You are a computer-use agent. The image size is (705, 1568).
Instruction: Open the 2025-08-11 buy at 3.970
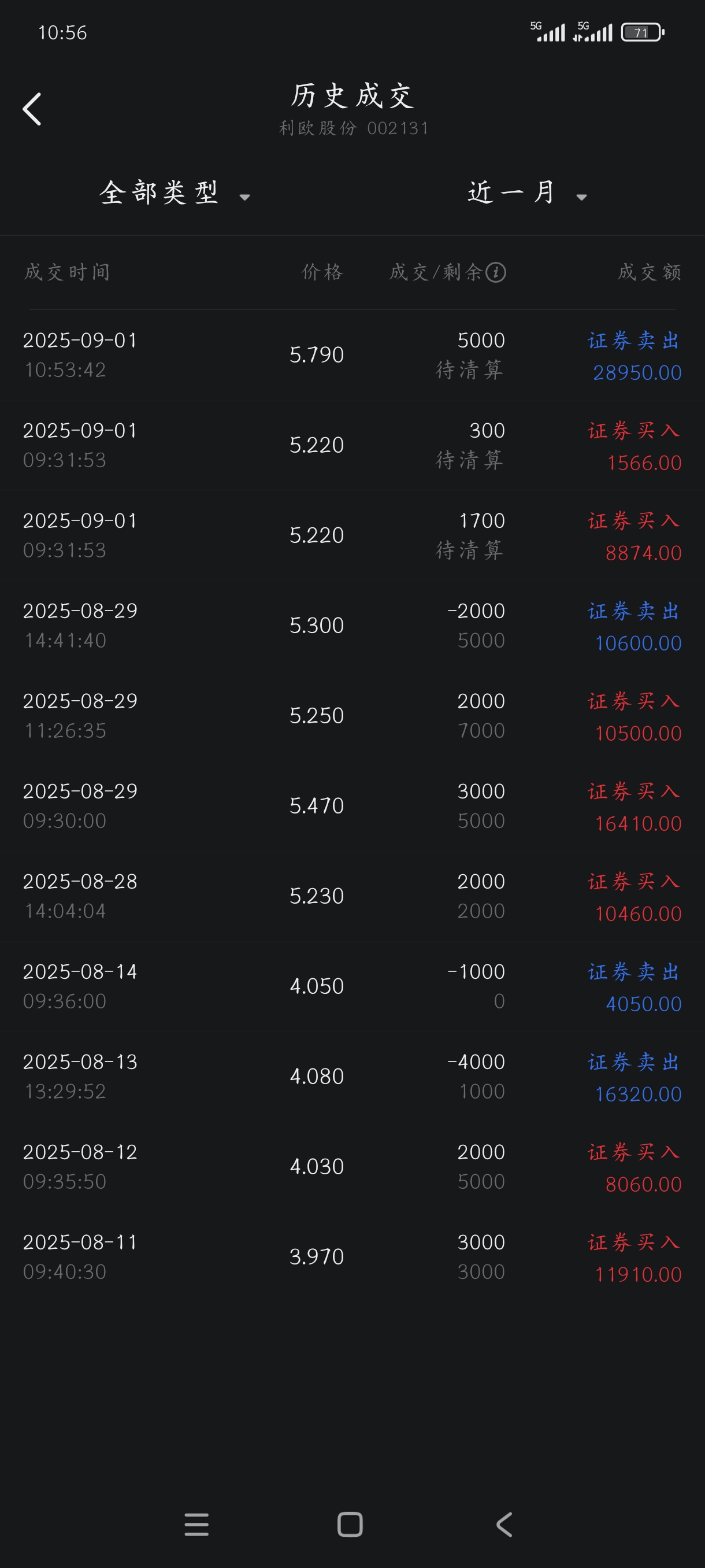coord(352,1256)
